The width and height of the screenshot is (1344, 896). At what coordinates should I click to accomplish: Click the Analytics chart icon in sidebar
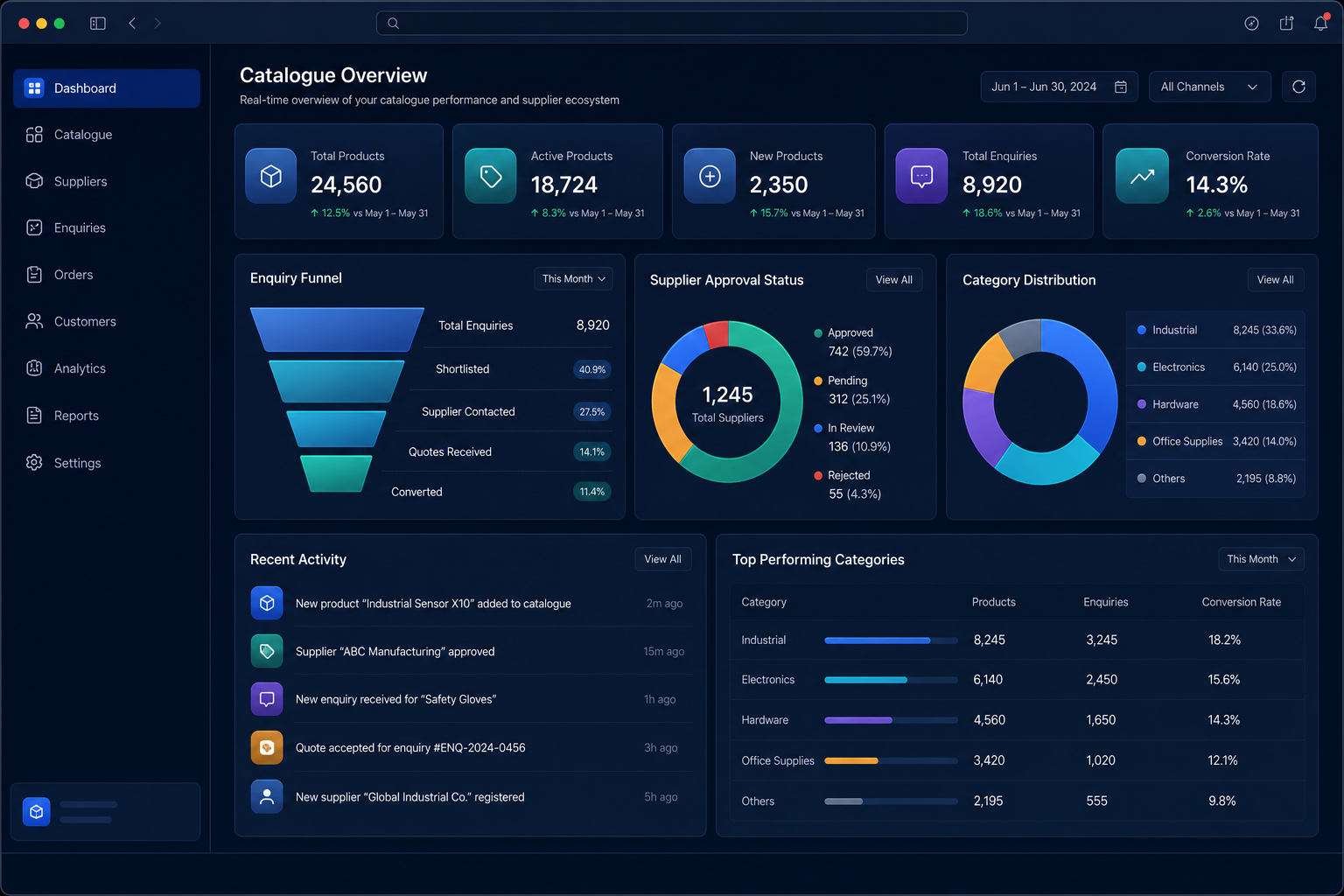(34, 368)
